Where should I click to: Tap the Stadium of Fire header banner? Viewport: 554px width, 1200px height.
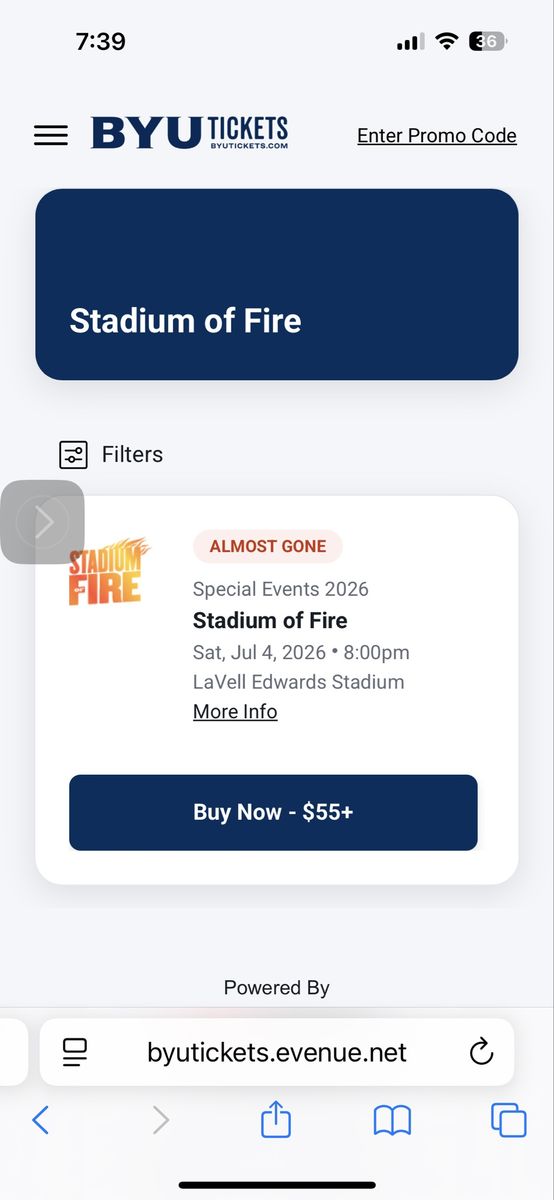click(x=277, y=284)
